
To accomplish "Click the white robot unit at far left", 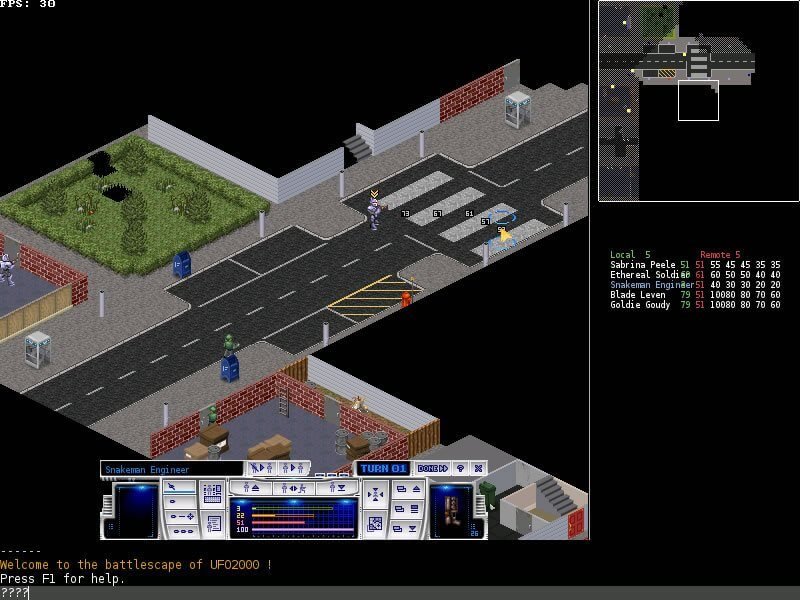I will click(x=7, y=269).
